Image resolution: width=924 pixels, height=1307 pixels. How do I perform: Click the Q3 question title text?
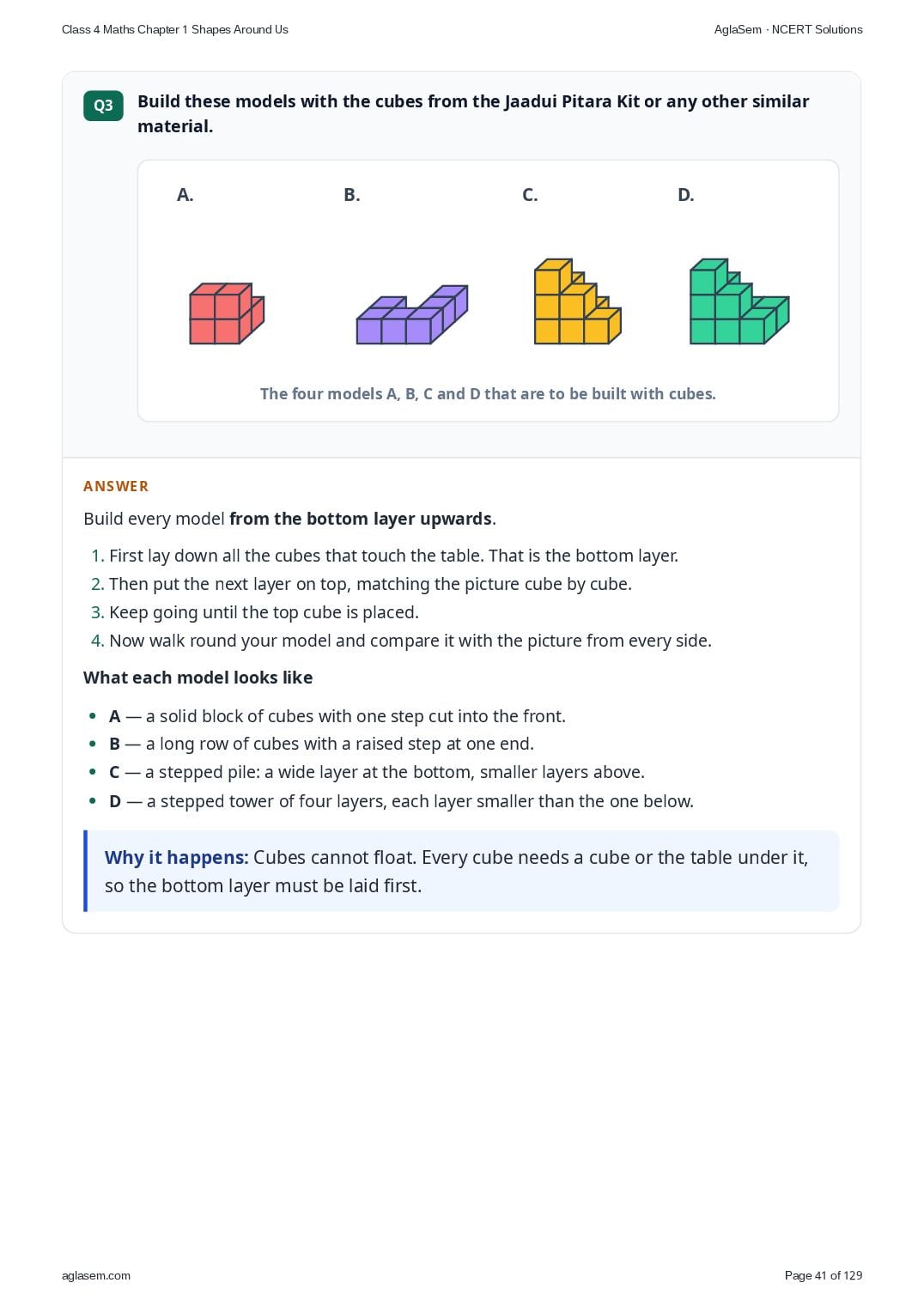pyautogui.click(x=473, y=113)
